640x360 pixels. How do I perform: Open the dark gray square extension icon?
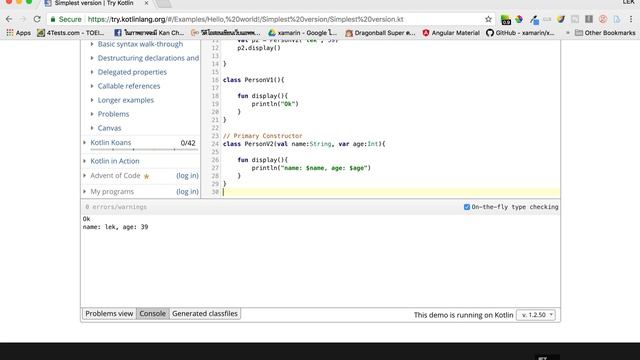click(x=589, y=19)
